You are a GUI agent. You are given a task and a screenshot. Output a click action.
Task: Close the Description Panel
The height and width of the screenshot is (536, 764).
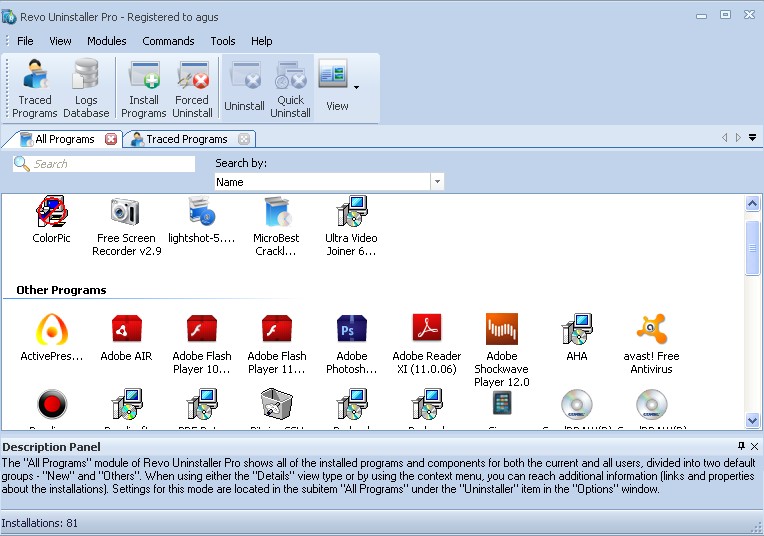754,446
